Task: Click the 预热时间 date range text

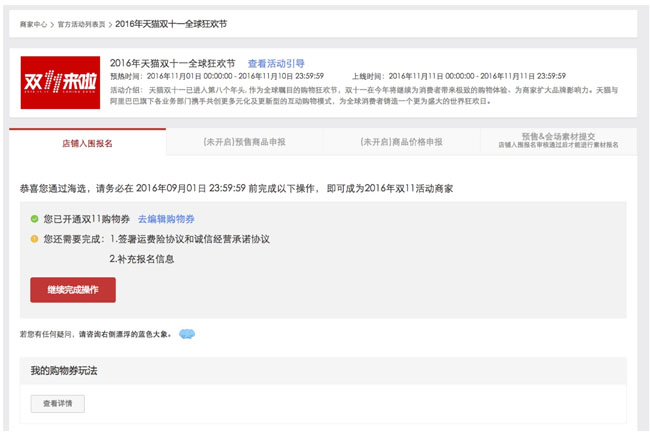Action: coord(217,76)
